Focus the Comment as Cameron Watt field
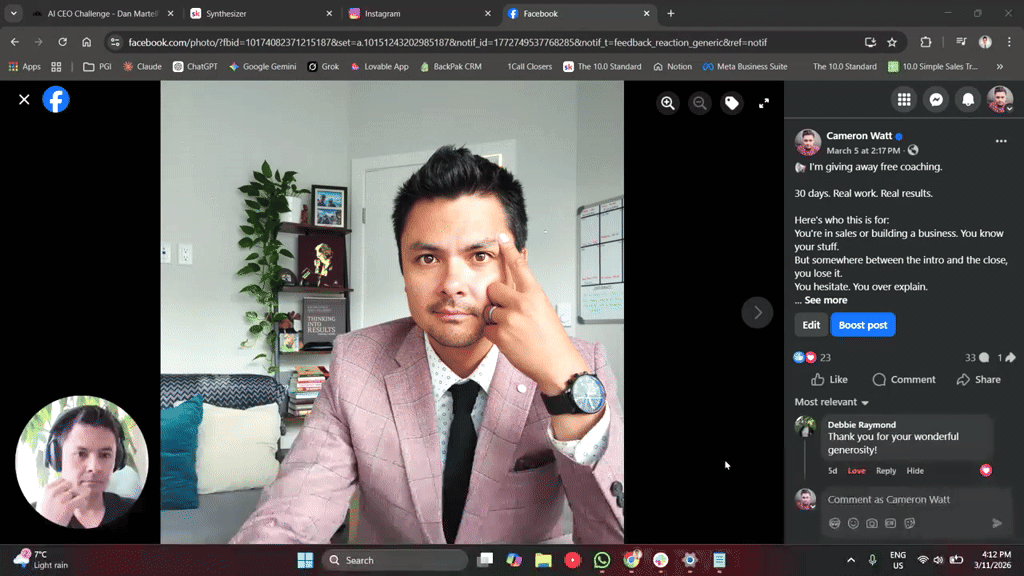Image resolution: width=1024 pixels, height=576 pixels. pyautogui.click(x=915, y=500)
